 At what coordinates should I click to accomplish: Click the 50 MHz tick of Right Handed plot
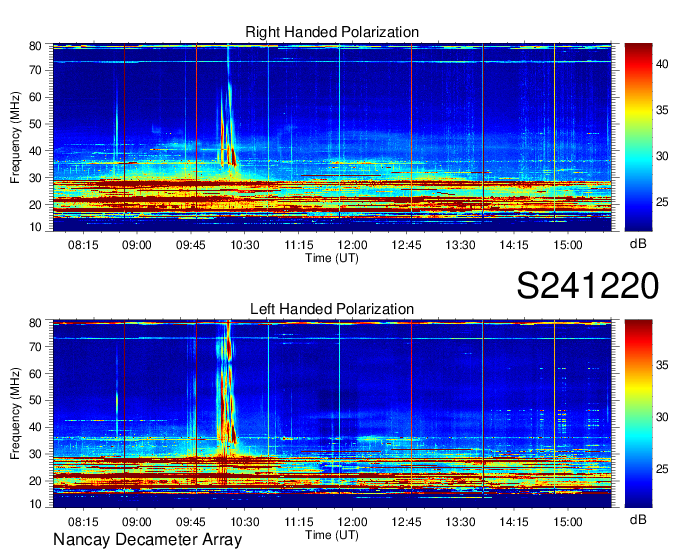click(x=36, y=124)
